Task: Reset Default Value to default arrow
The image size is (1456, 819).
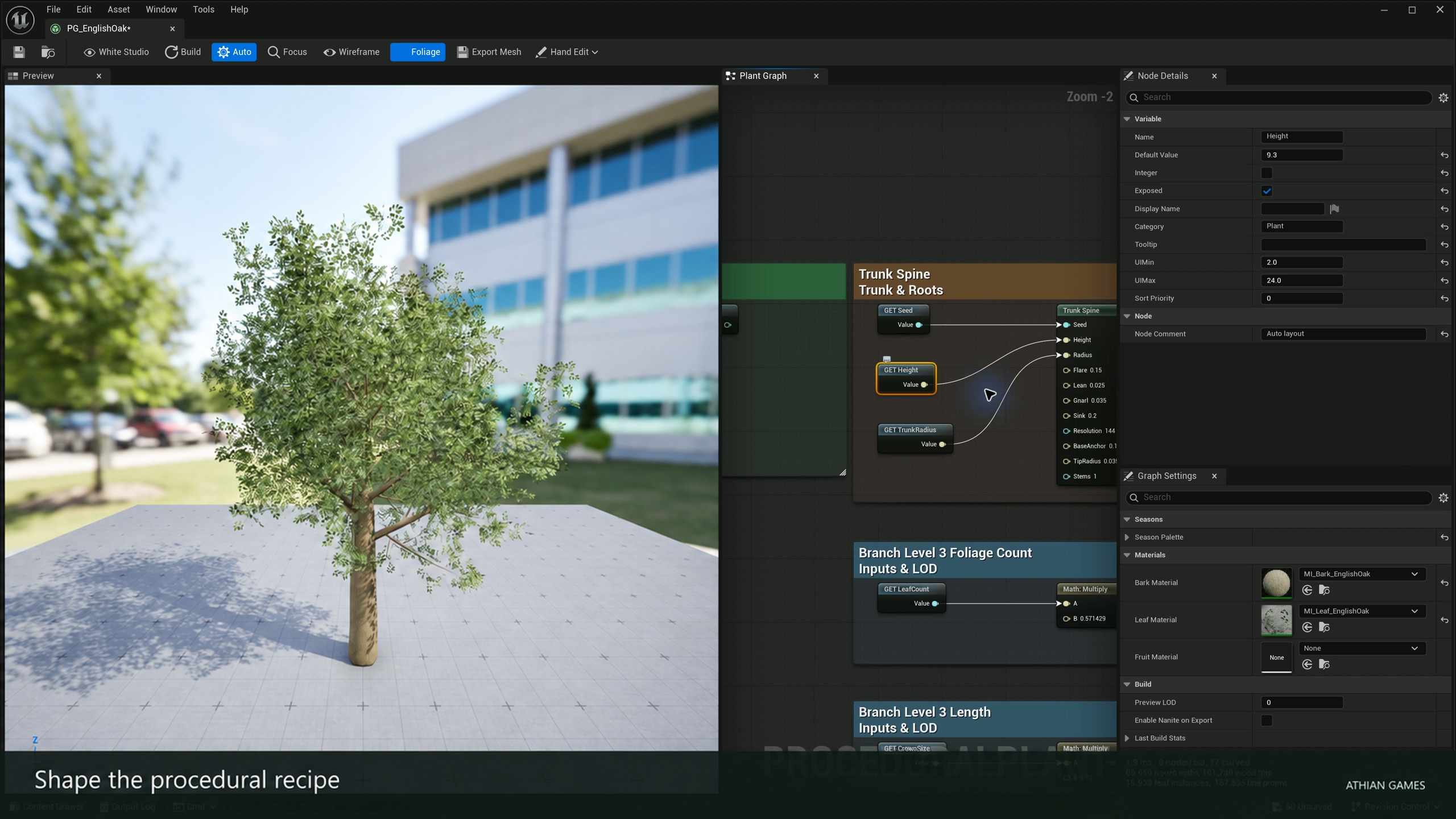Action: point(1444,155)
